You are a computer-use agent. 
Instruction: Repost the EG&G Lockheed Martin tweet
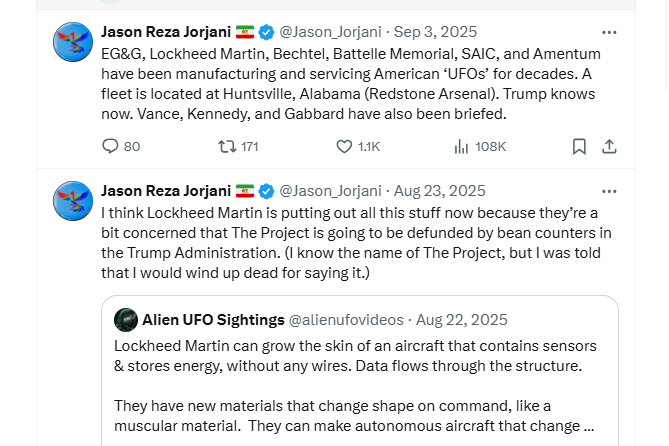227,146
